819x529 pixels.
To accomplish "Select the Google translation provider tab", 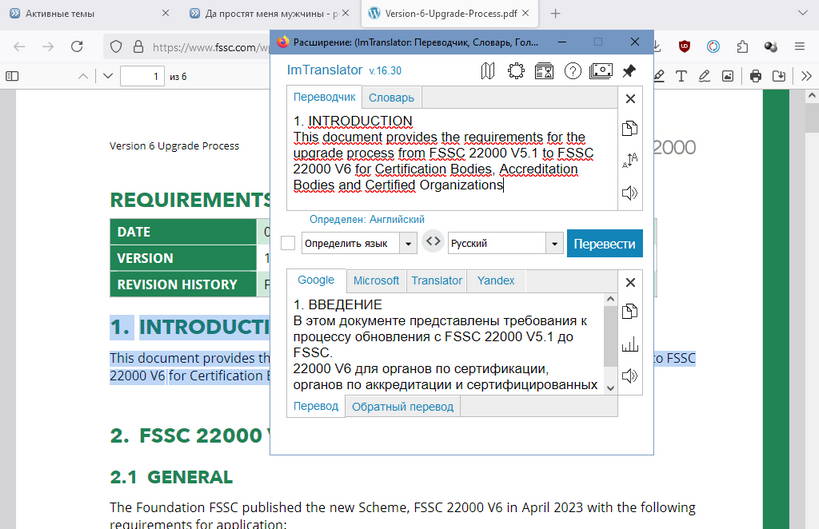I will (x=316, y=280).
